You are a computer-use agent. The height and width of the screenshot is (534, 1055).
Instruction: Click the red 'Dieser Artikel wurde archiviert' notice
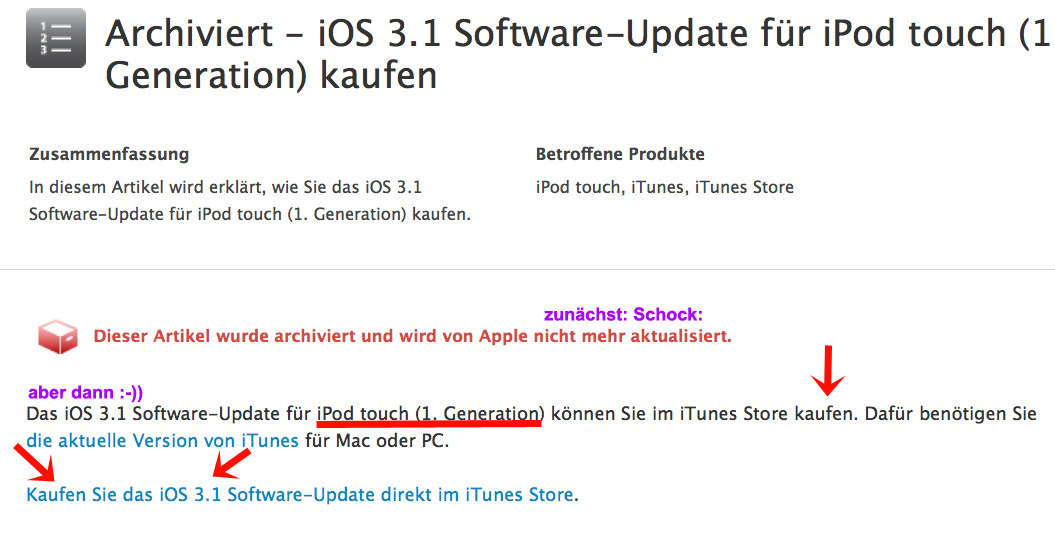(x=412, y=336)
